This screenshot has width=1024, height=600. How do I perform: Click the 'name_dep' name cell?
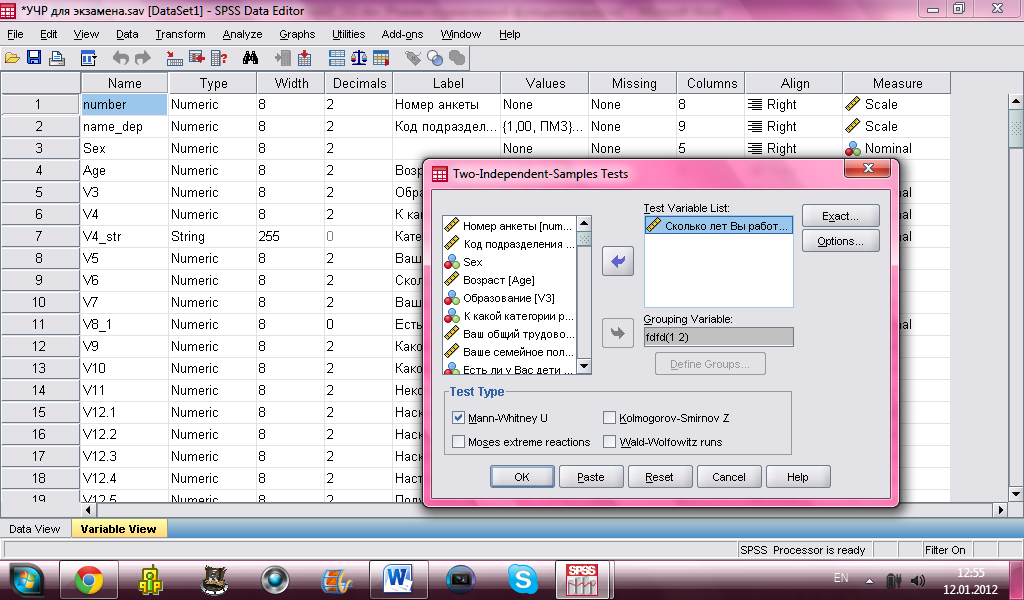tap(125, 127)
